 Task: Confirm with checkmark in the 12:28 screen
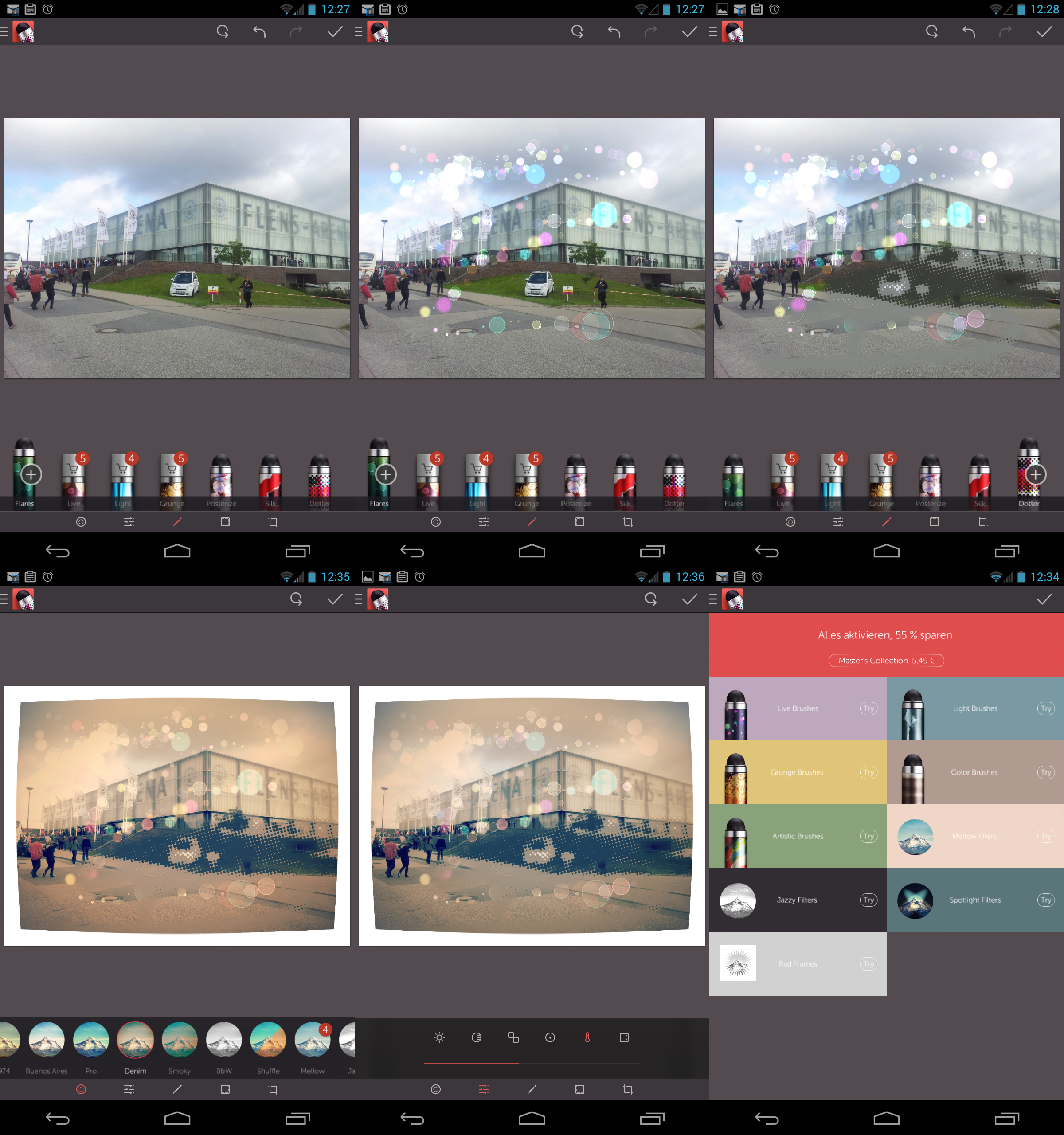click(1044, 31)
